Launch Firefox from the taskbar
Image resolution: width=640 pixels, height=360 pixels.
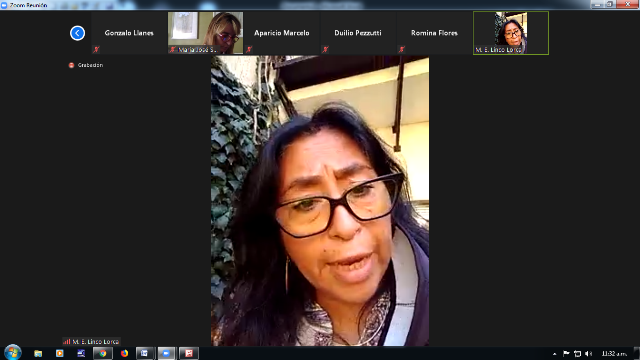pos(124,353)
